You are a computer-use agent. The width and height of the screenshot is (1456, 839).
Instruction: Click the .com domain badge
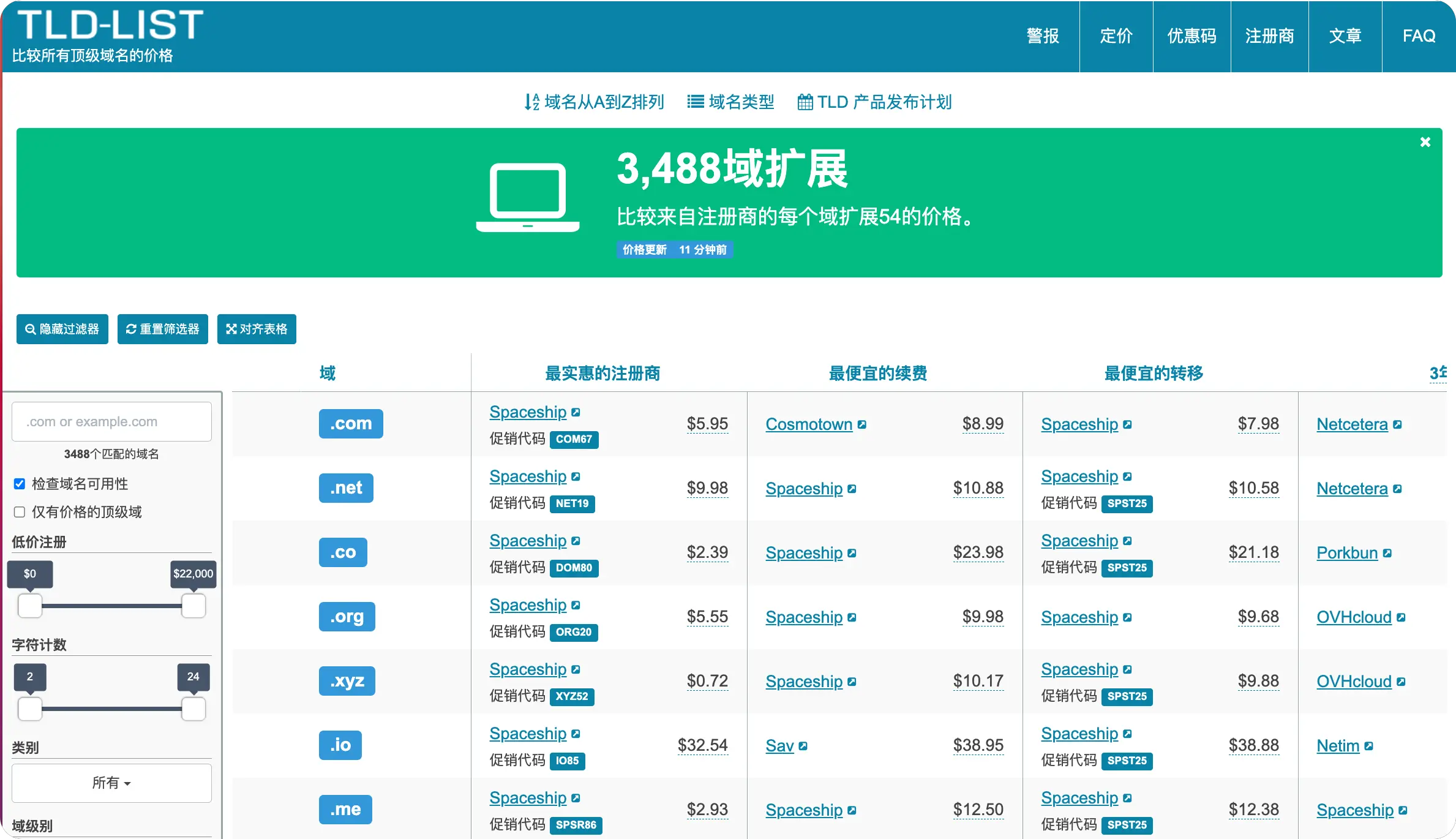click(351, 424)
